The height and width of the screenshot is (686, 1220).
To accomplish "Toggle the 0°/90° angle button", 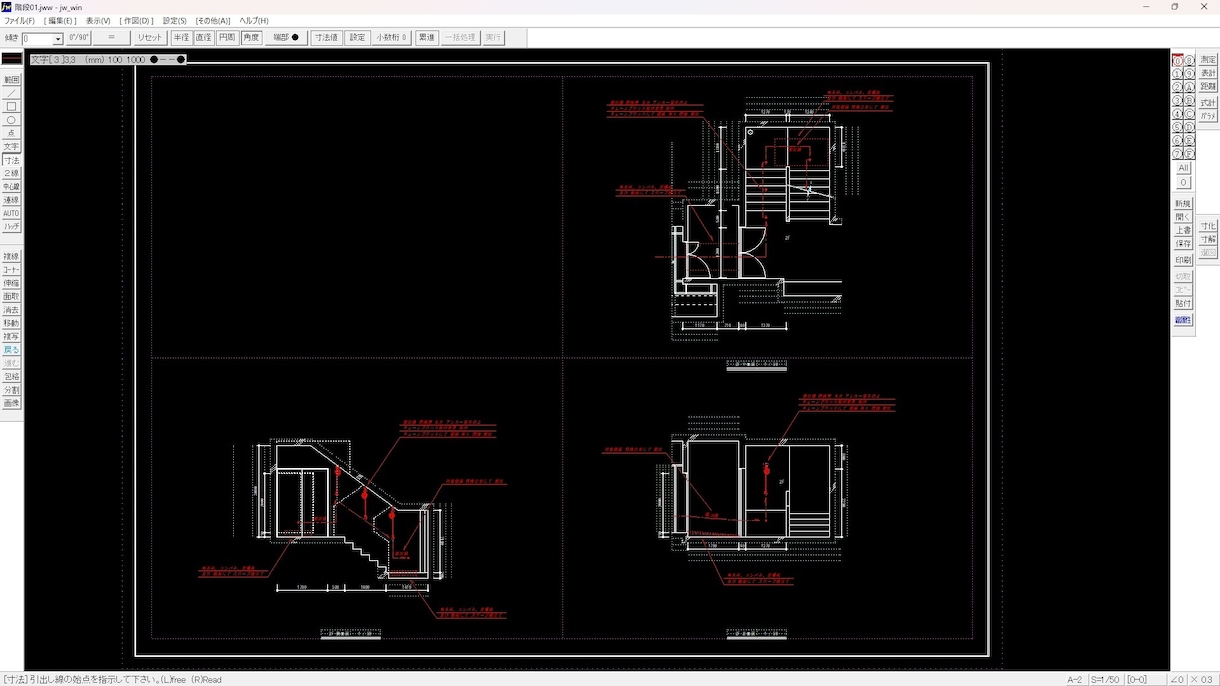I will [79, 37].
